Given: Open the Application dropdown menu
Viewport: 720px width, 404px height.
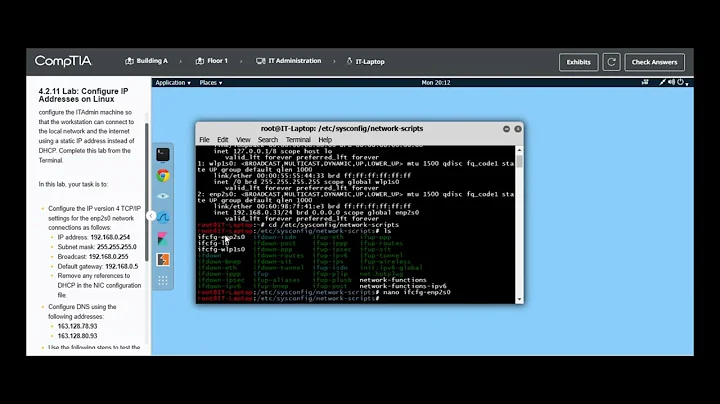Looking at the screenshot, I should pos(173,83).
